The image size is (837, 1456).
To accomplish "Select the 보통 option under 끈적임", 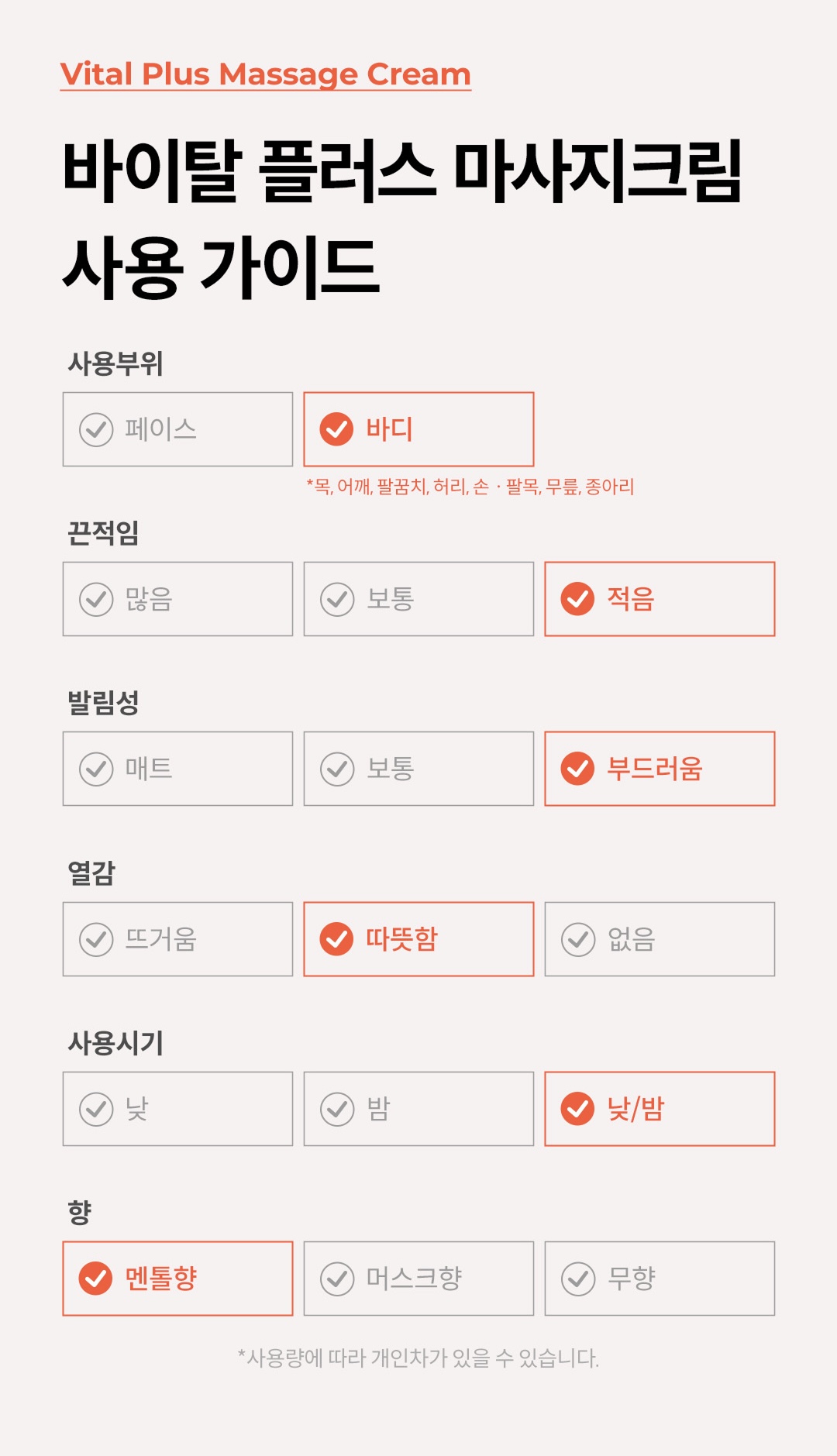I will pyautogui.click(x=418, y=599).
